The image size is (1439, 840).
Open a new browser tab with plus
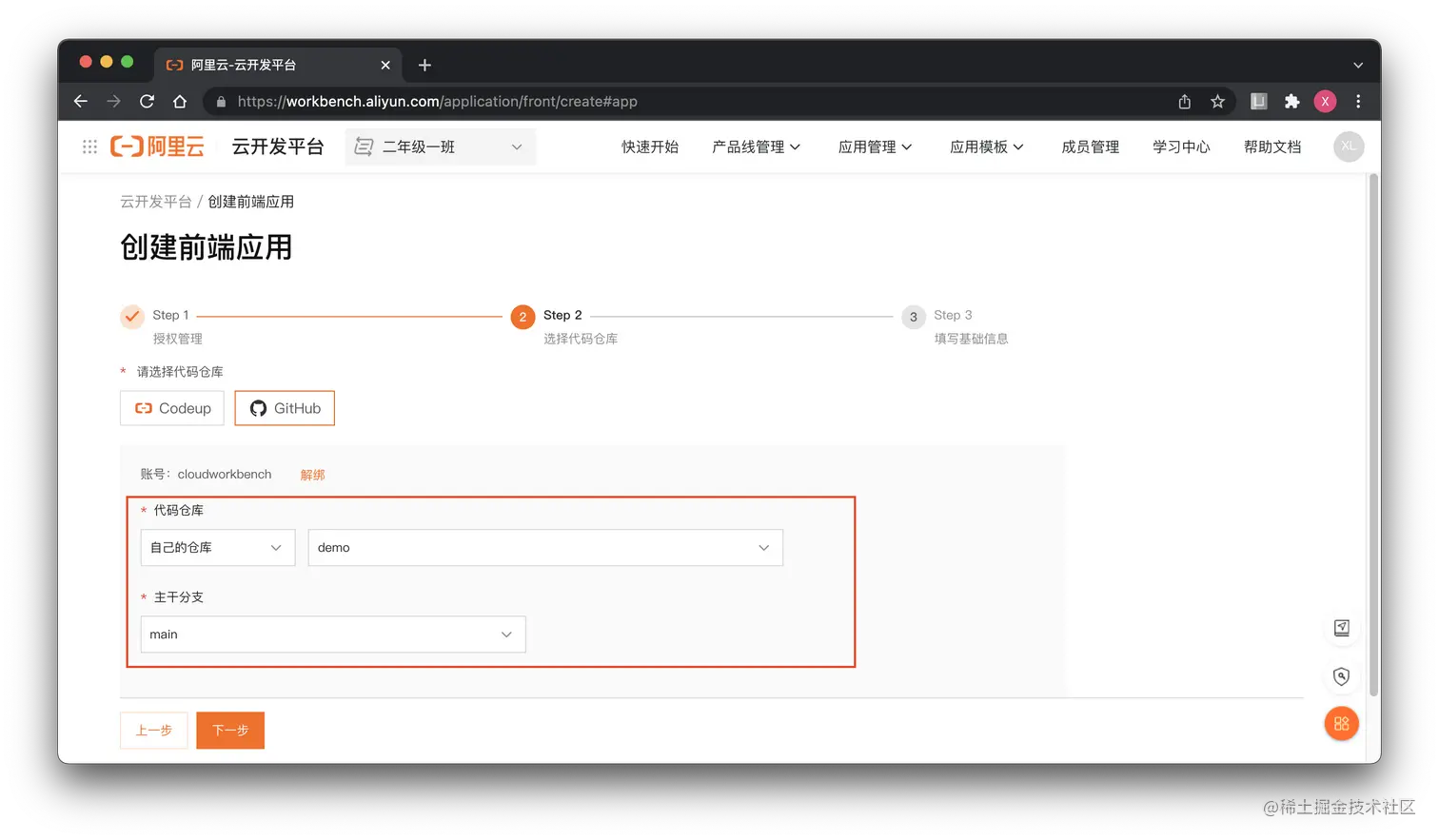pos(424,65)
